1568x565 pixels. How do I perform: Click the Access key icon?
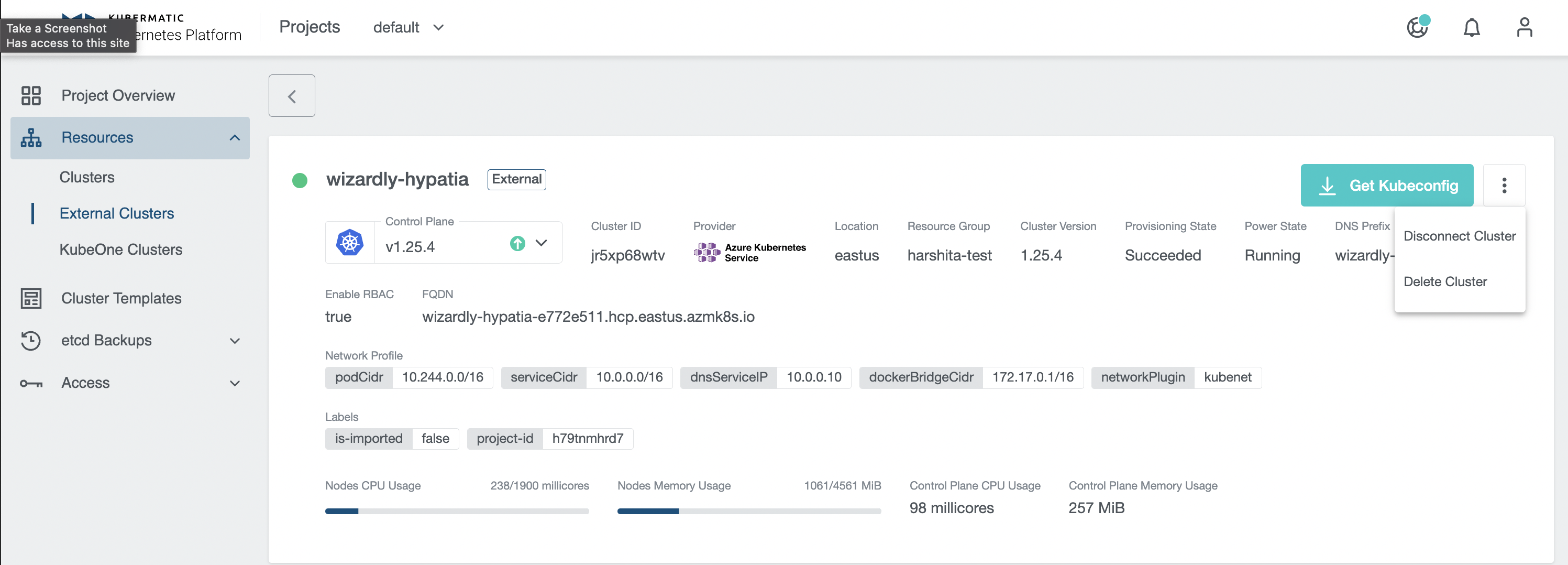tap(30, 383)
